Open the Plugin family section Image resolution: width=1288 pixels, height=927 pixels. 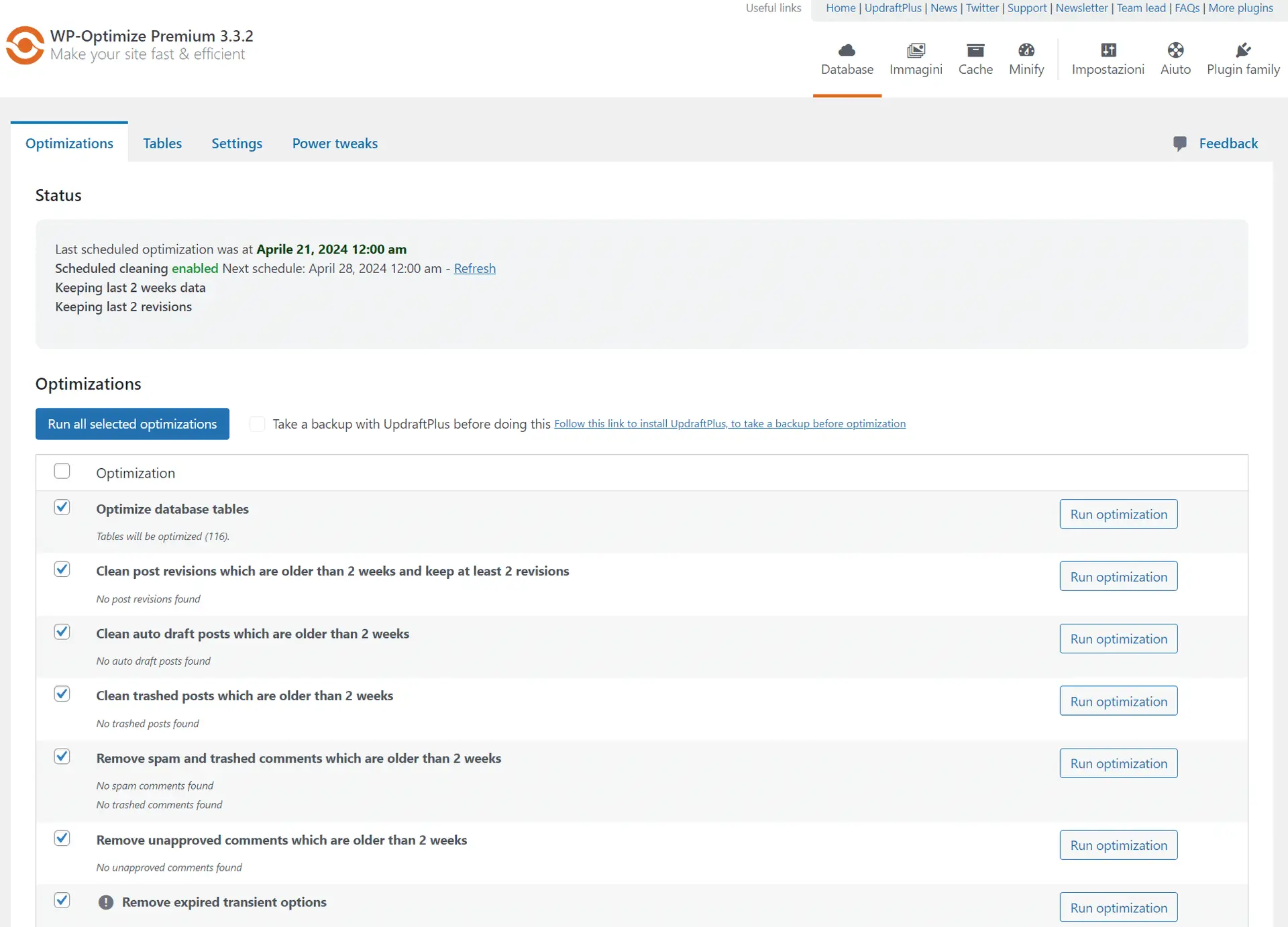pos(1243,49)
